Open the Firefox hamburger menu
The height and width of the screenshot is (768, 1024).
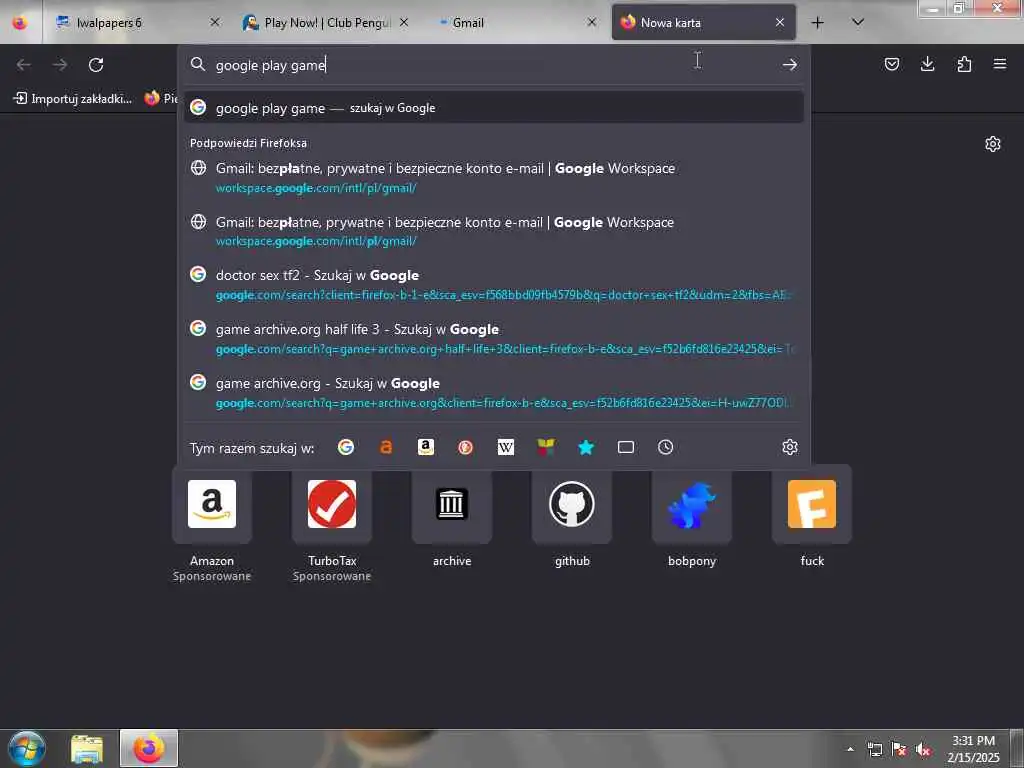pyautogui.click(x=1000, y=64)
